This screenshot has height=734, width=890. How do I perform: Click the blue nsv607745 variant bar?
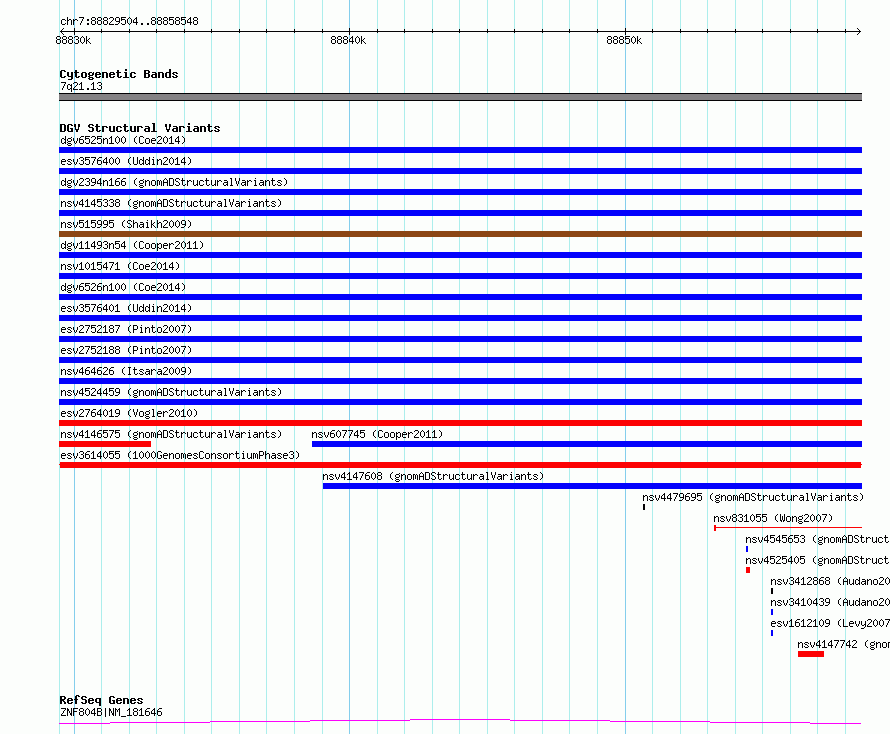coord(587,444)
